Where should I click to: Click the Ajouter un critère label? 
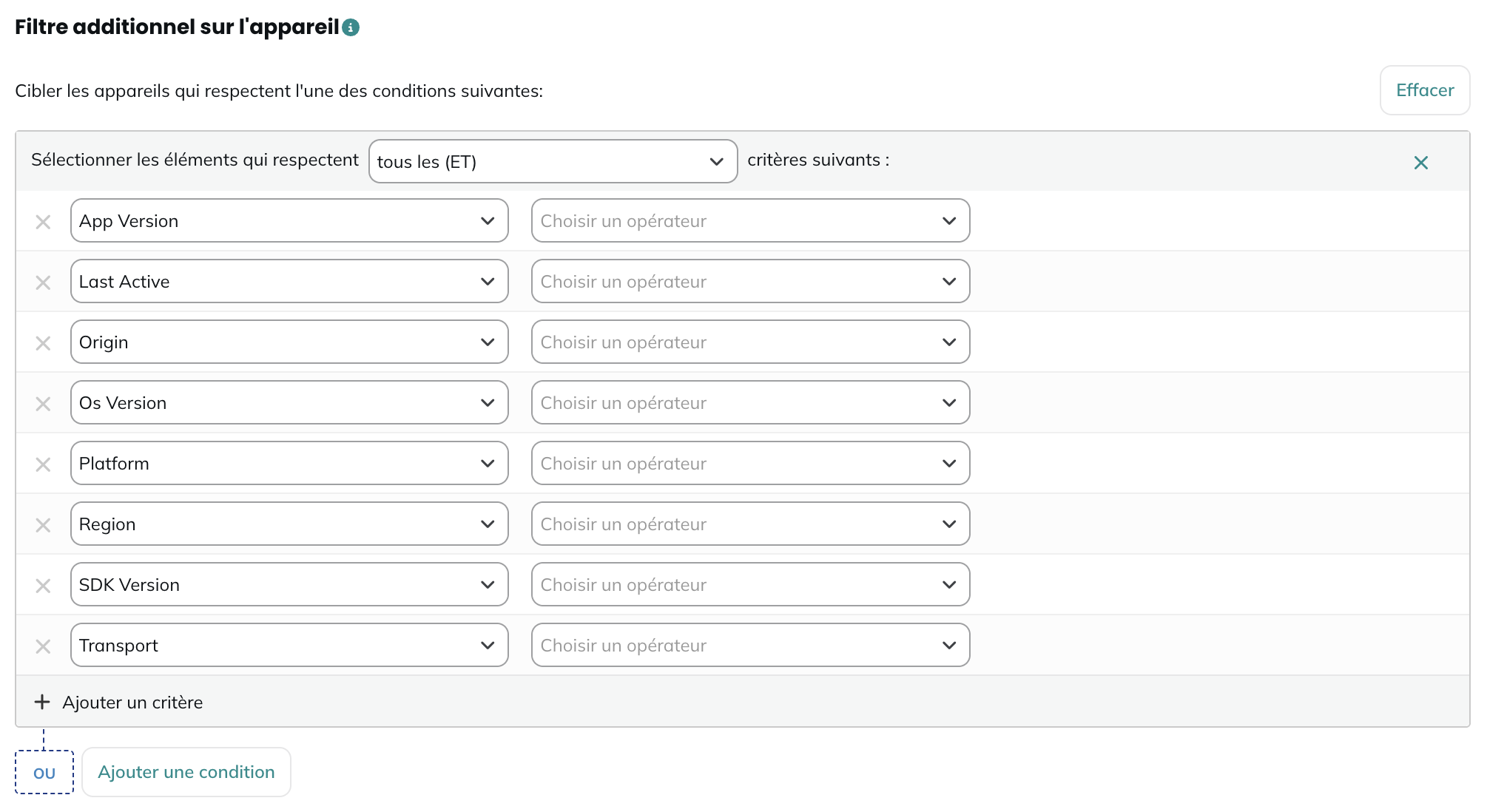click(x=132, y=703)
